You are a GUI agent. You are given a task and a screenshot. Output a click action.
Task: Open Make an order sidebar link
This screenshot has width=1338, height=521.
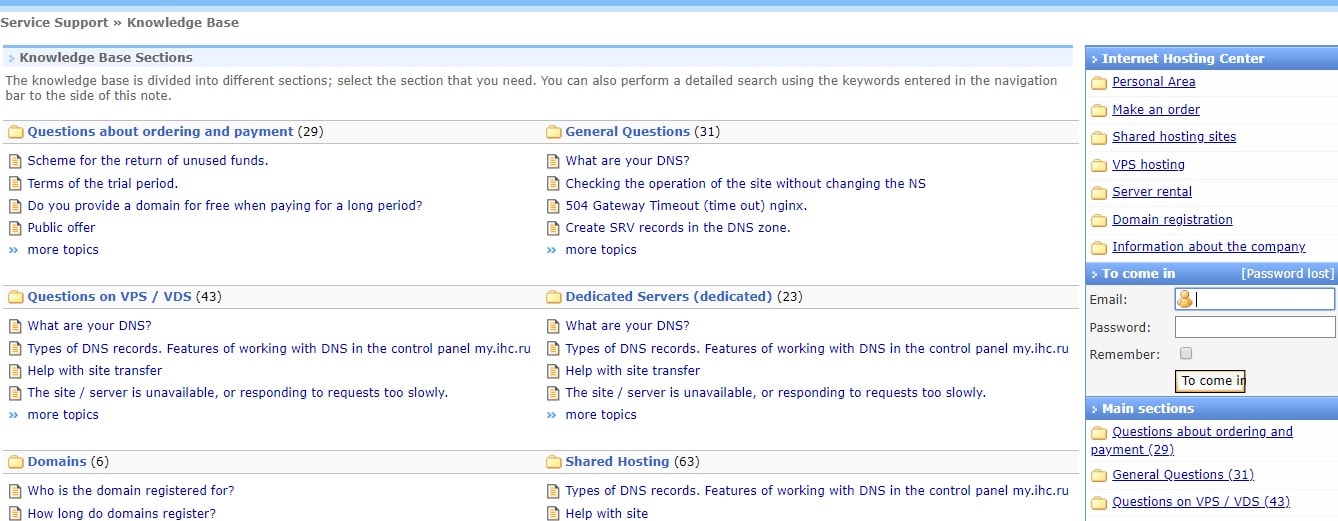[1156, 110]
